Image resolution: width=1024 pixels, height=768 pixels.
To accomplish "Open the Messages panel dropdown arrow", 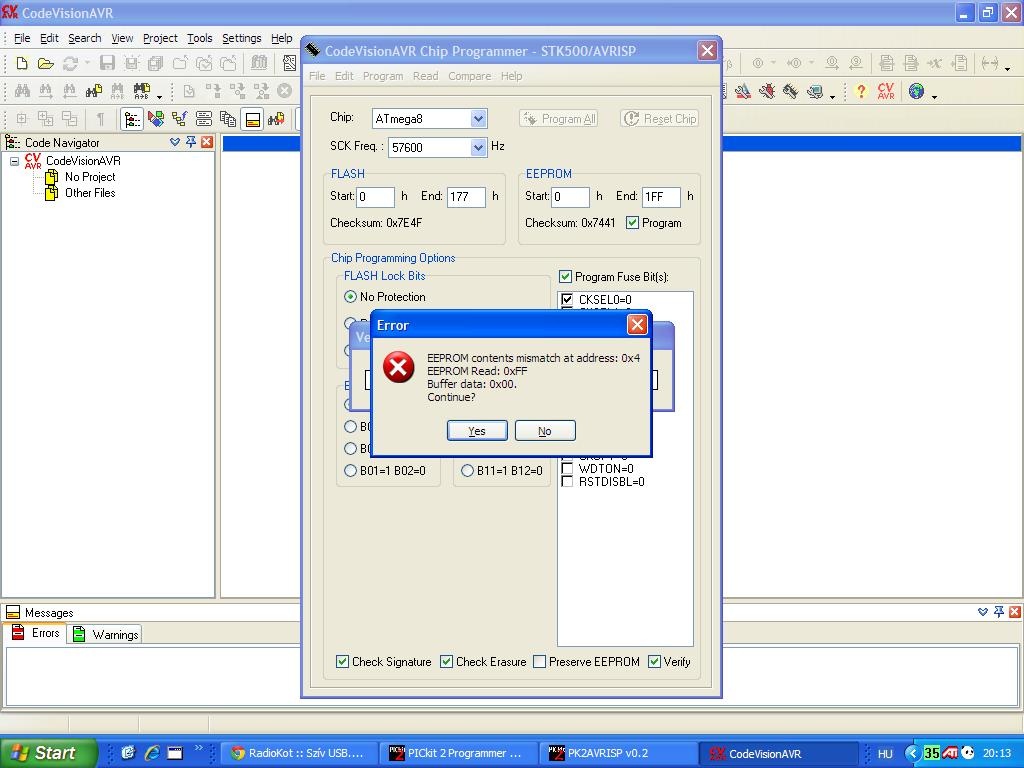I will (982, 612).
